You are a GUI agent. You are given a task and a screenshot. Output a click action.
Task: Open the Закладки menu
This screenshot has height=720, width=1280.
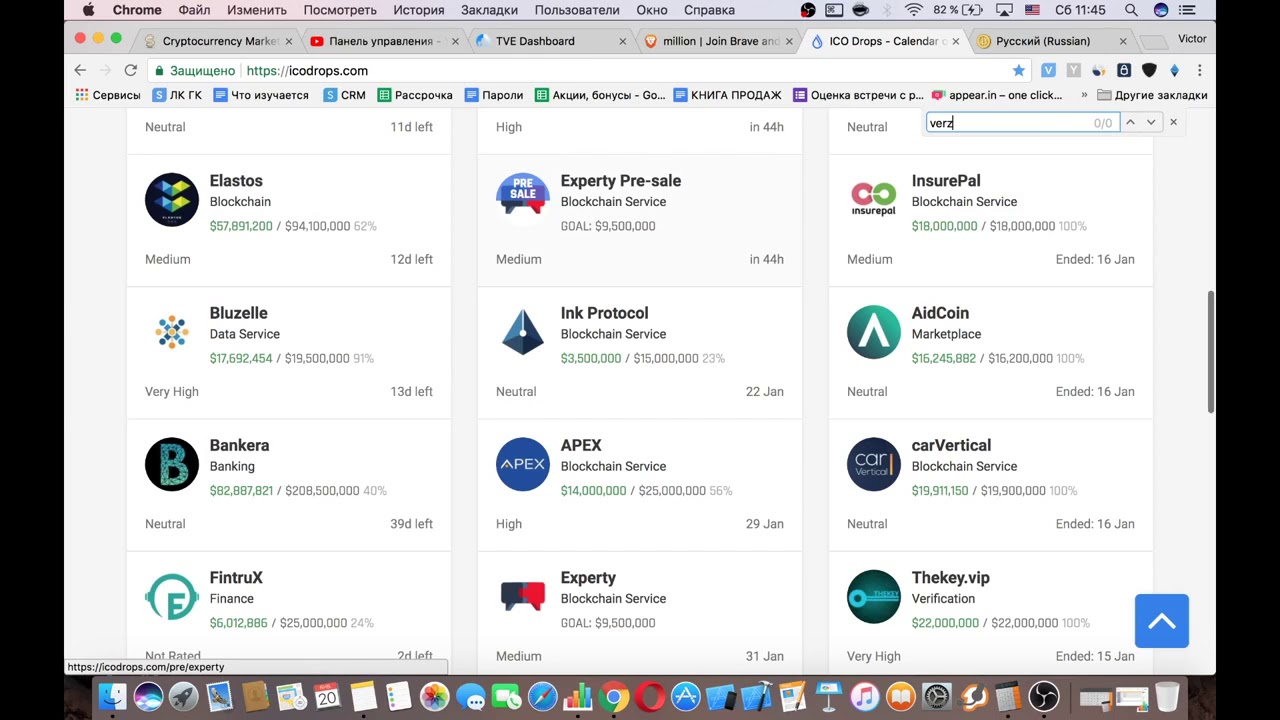click(489, 10)
